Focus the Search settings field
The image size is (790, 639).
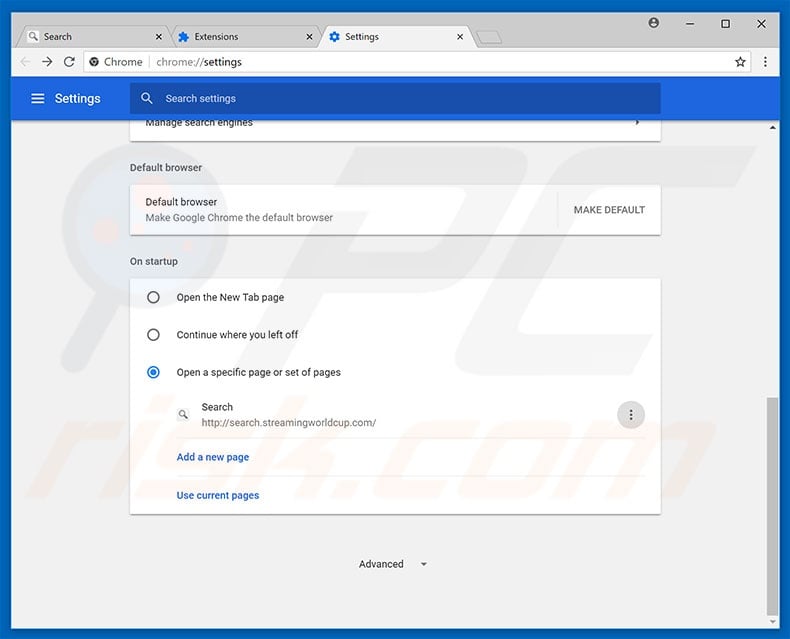click(x=395, y=98)
